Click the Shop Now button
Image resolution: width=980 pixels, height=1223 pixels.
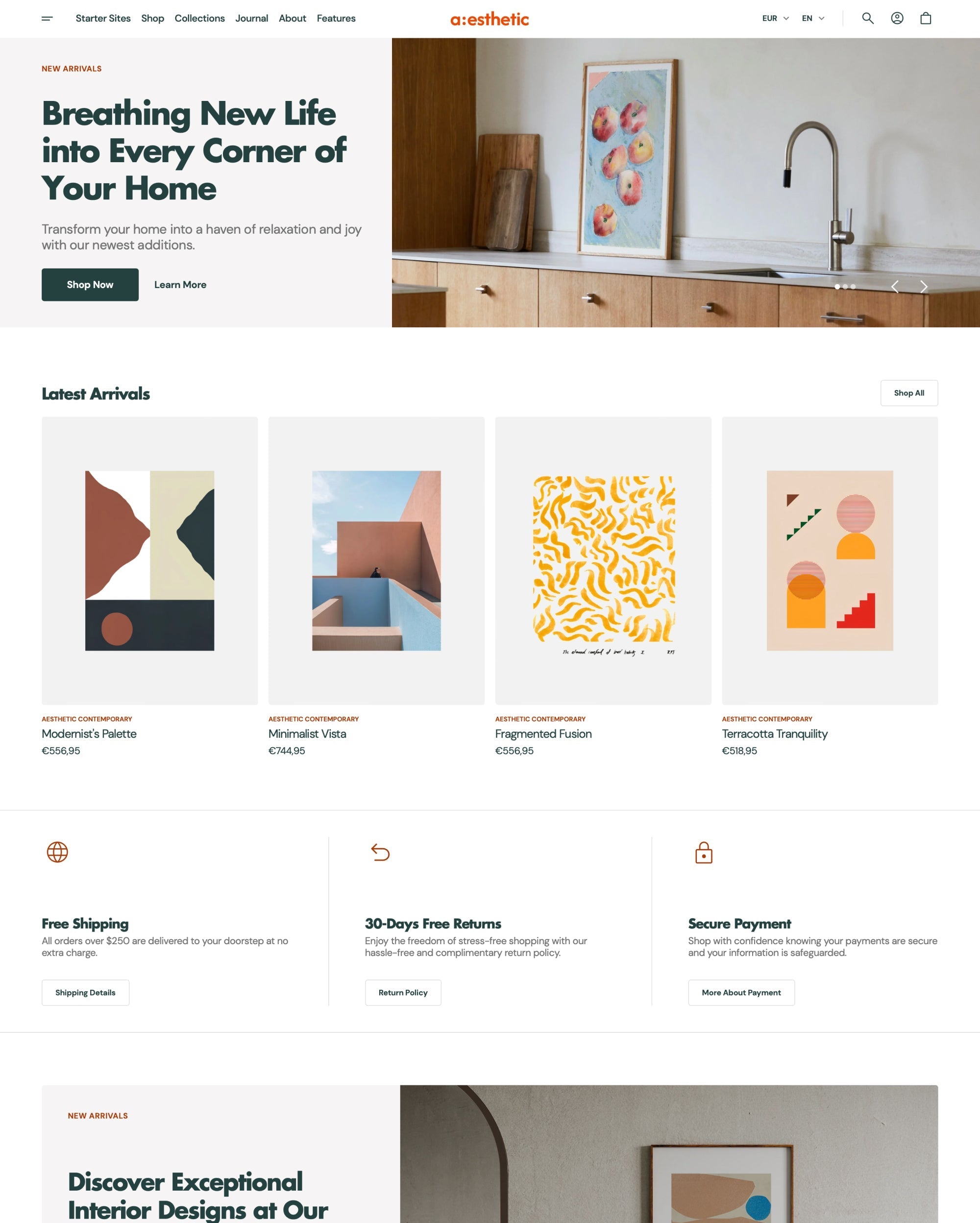pyautogui.click(x=90, y=285)
